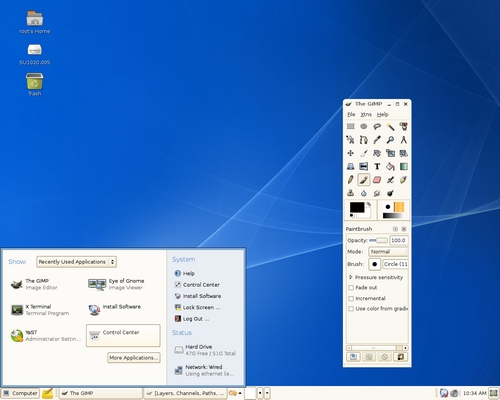Launch The GIMP from recent applications
This screenshot has width=500, height=400.
click(34, 284)
